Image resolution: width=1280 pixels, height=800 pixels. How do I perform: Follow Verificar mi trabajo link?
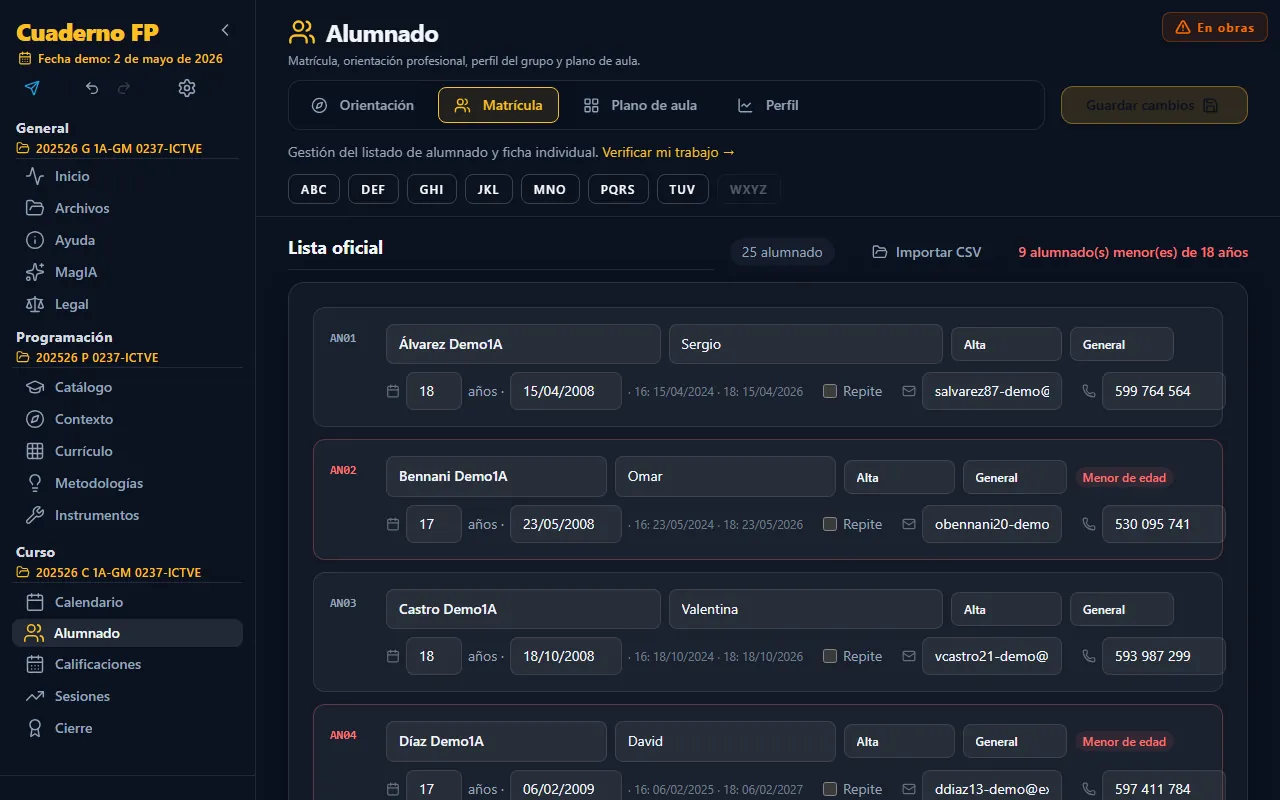[668, 152]
